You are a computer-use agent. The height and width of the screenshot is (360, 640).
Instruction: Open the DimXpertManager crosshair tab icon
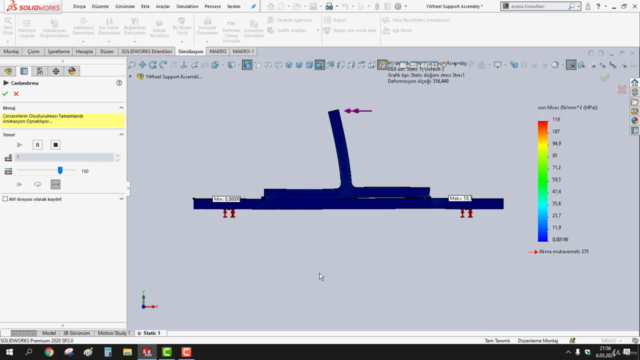tap(56, 71)
